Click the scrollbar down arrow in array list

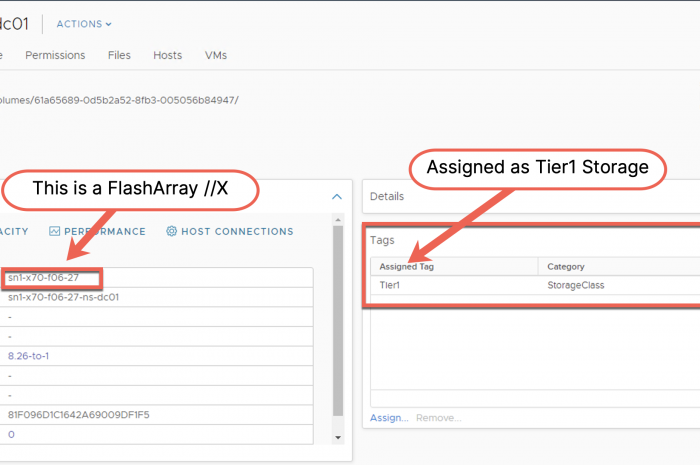pyautogui.click(x=338, y=438)
